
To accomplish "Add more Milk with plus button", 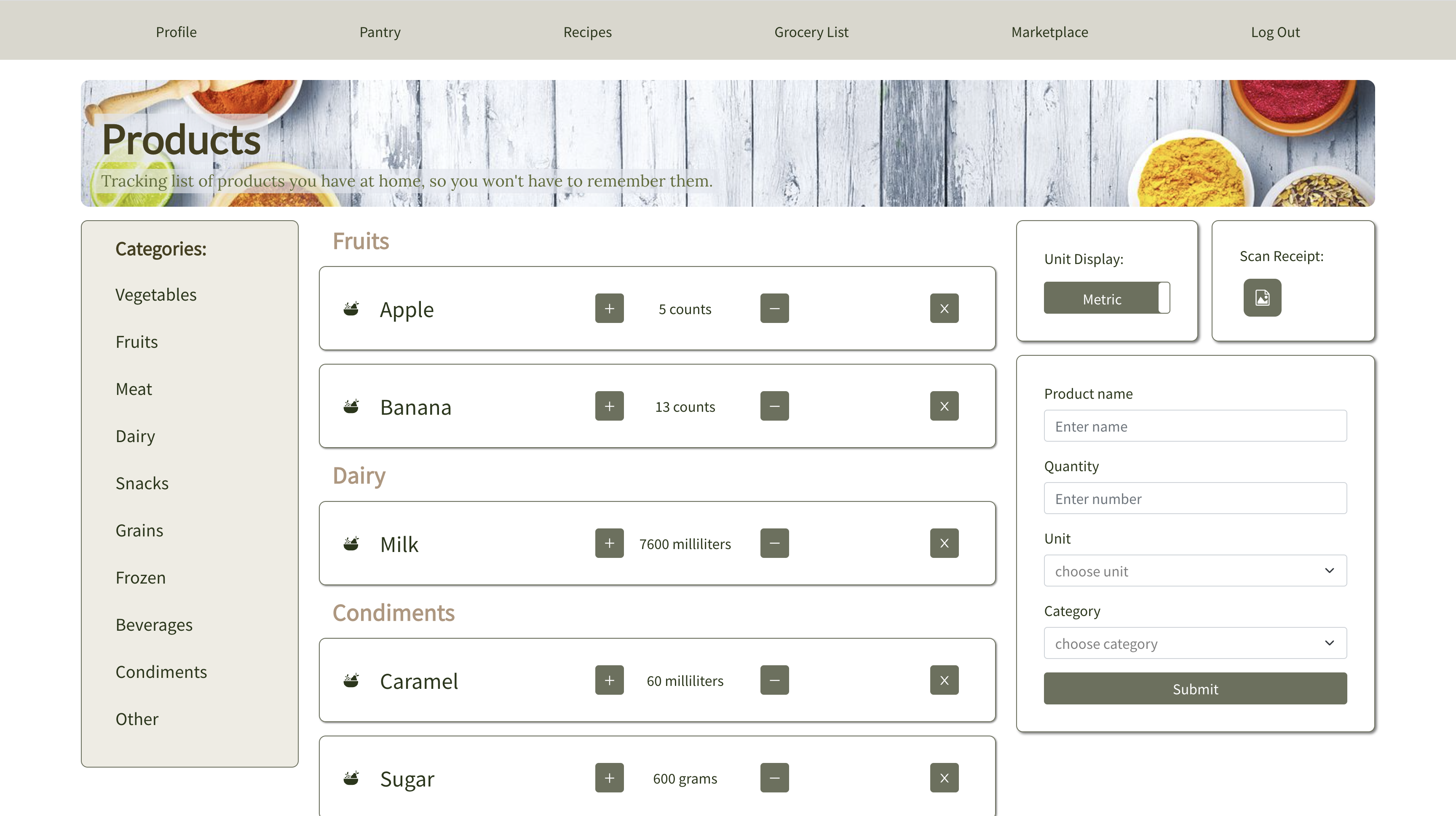I will [609, 543].
